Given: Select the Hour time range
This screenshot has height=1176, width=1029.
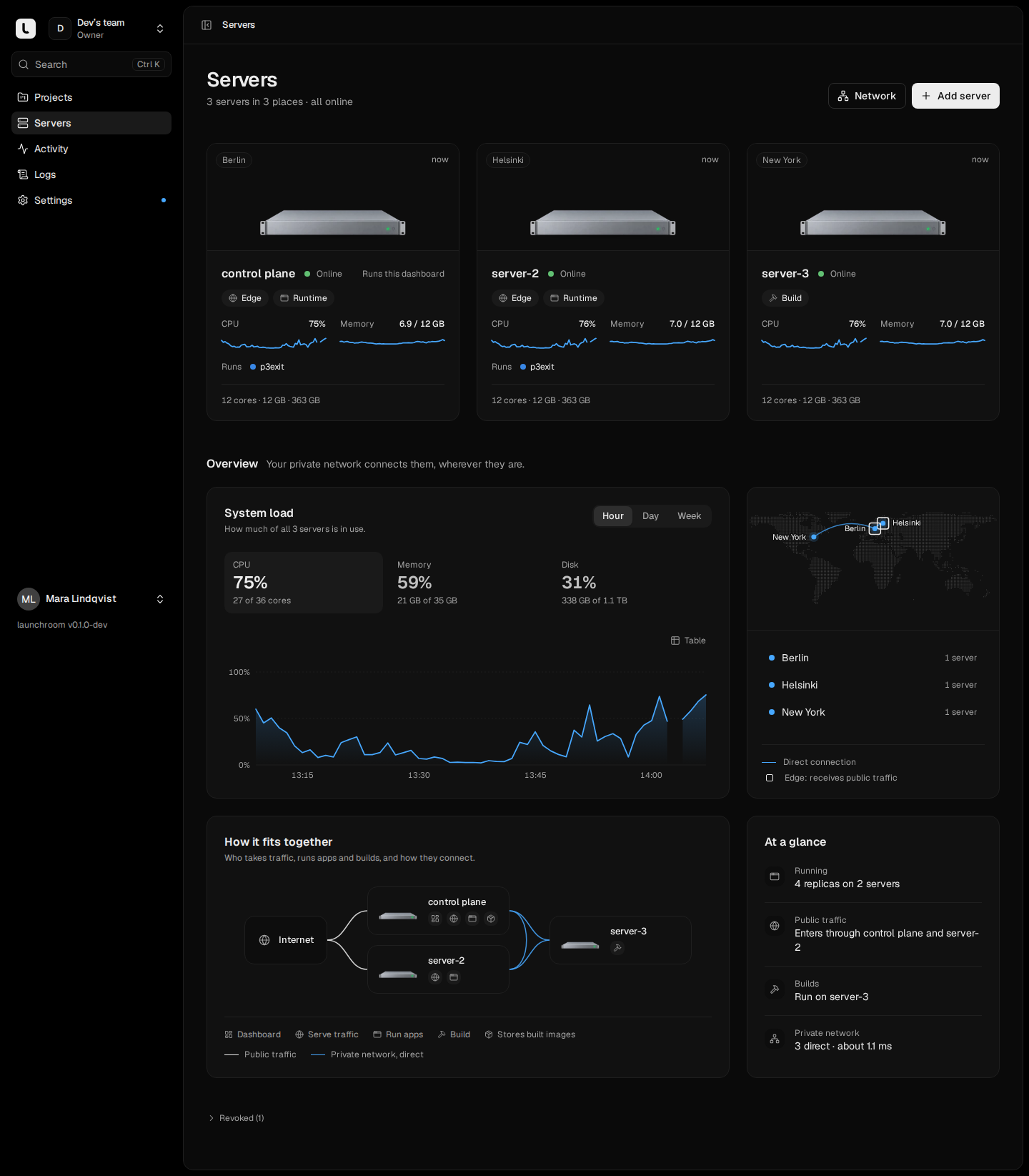Looking at the screenshot, I should (x=613, y=516).
